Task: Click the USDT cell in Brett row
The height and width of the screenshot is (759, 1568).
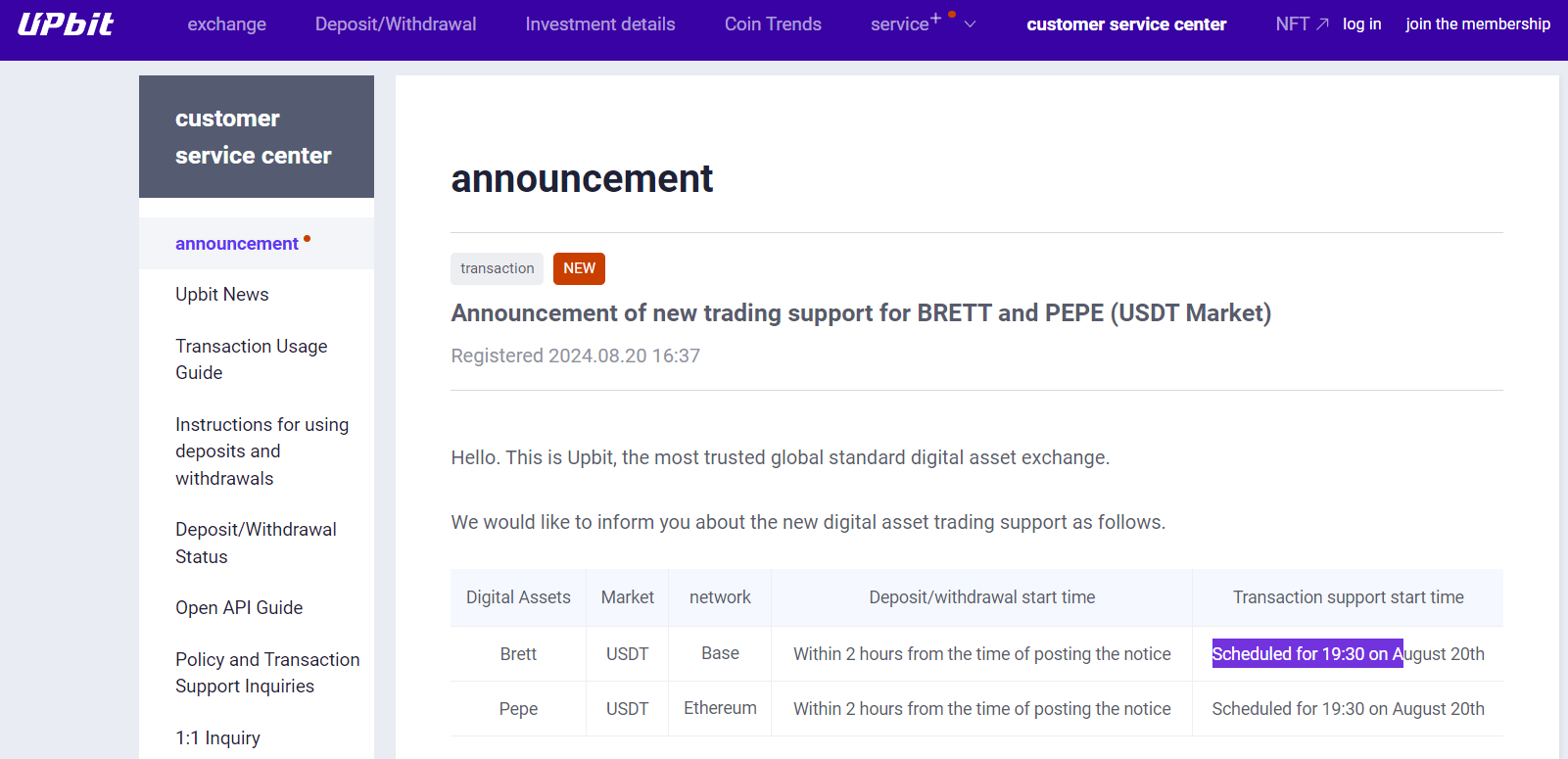Action: click(628, 654)
